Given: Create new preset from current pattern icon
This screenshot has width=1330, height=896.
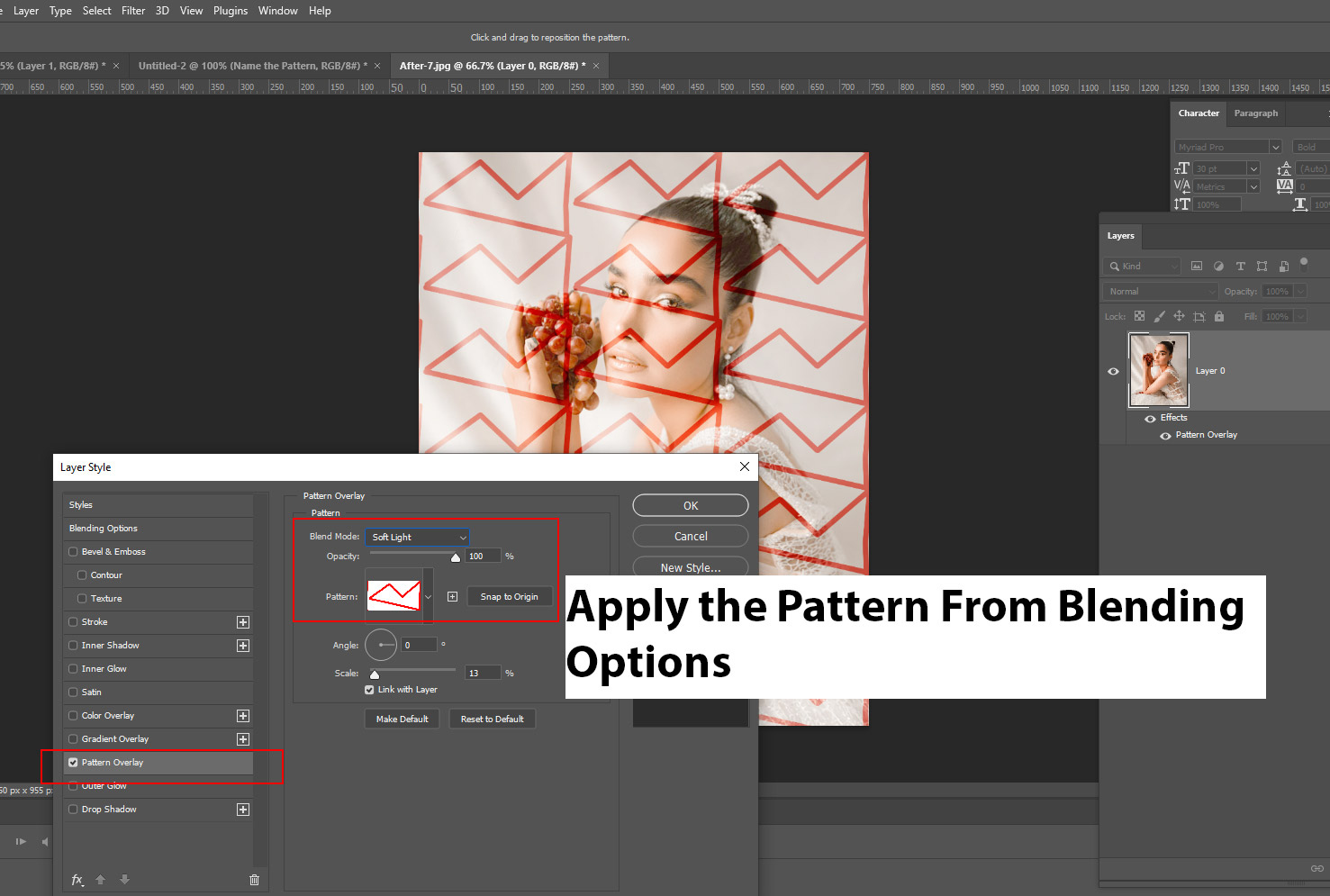Looking at the screenshot, I should 452,597.
